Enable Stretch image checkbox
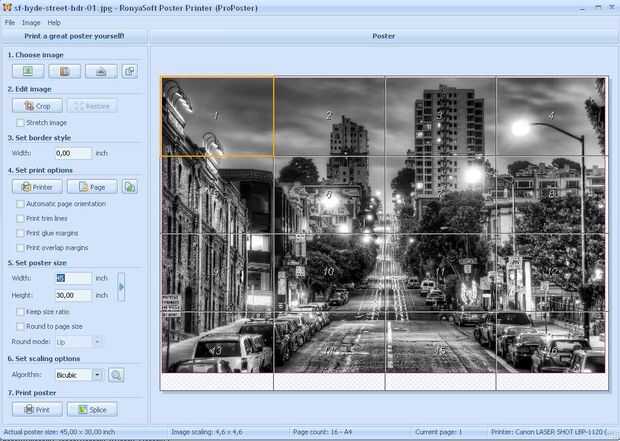Screen dimensions: 620x441 [x=20, y=123]
